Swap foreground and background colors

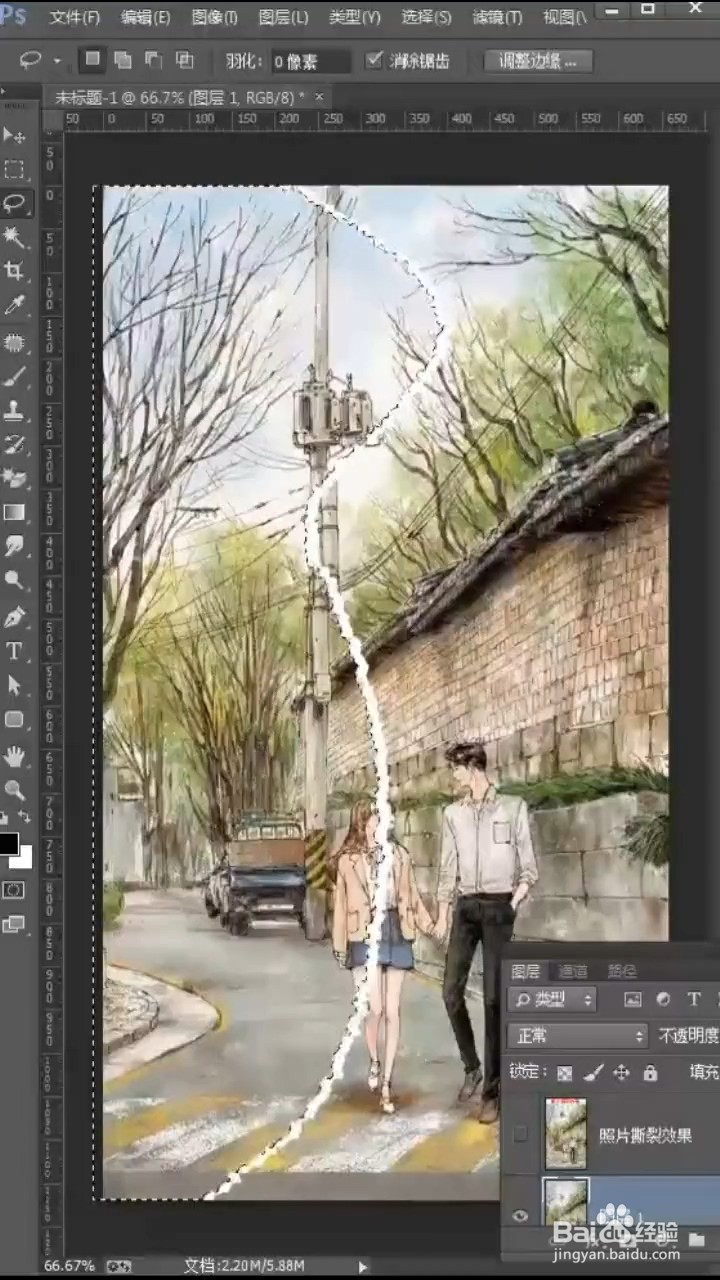[25, 818]
